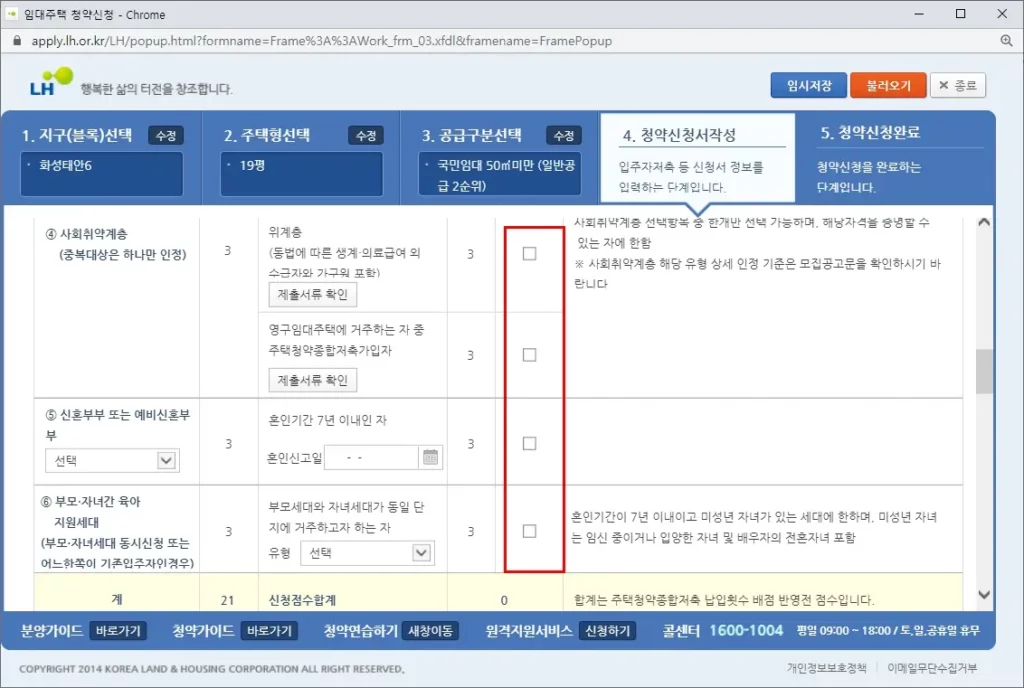Click the Chrome zoom magnifier icon
1024x688 pixels.
(x=1006, y=40)
